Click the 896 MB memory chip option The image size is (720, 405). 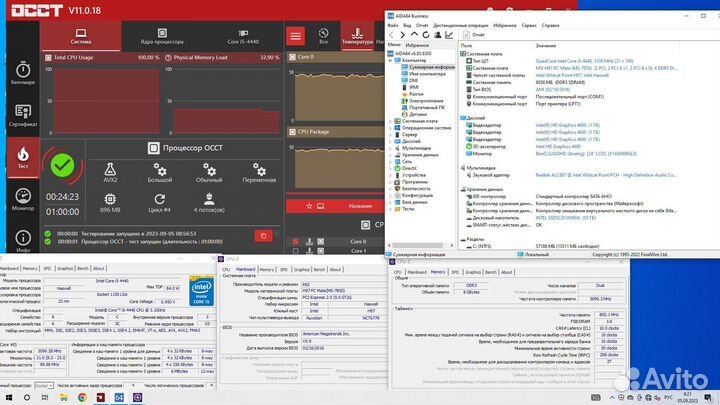point(110,203)
